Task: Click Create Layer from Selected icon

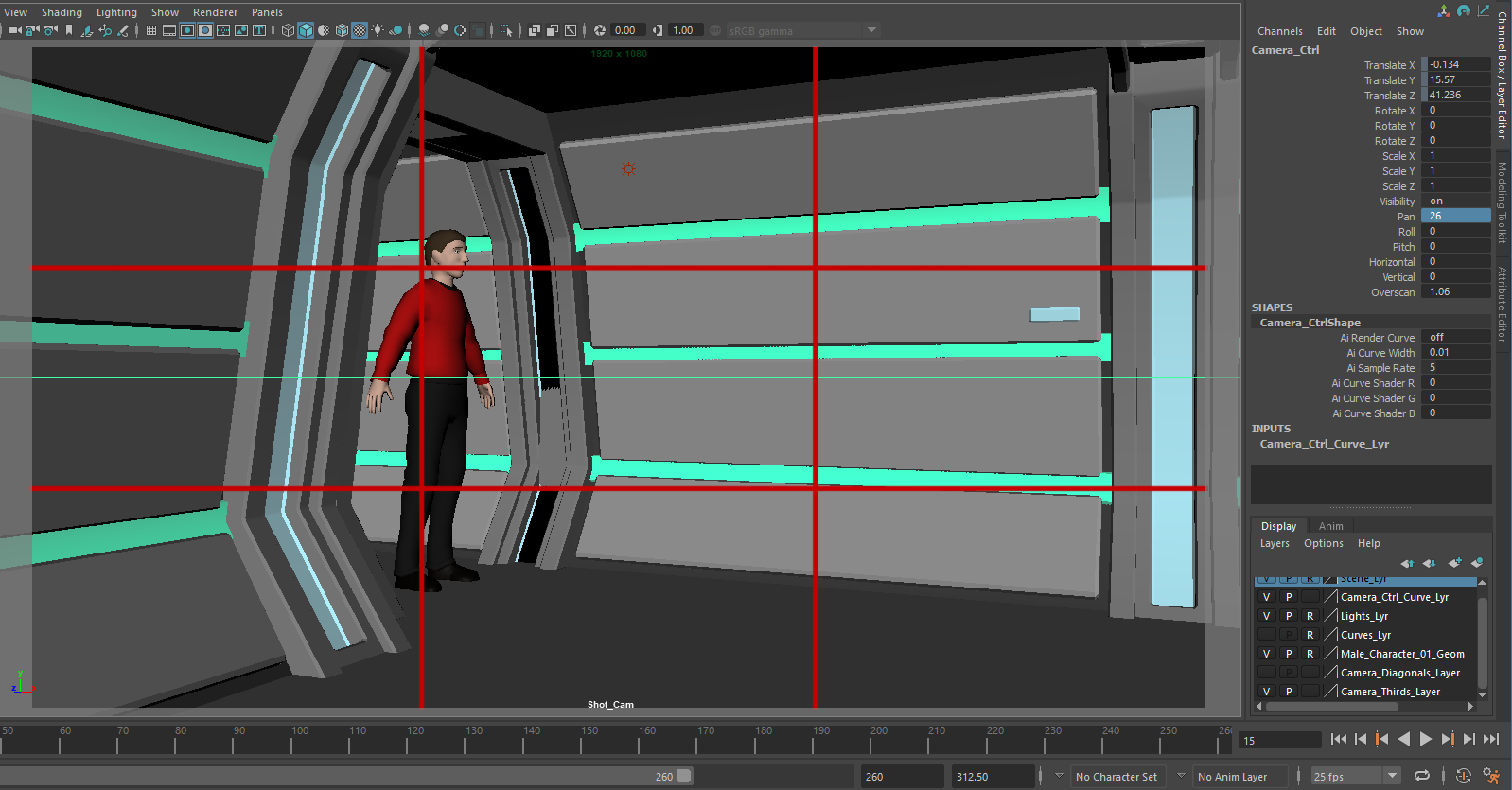Action: [1477, 563]
